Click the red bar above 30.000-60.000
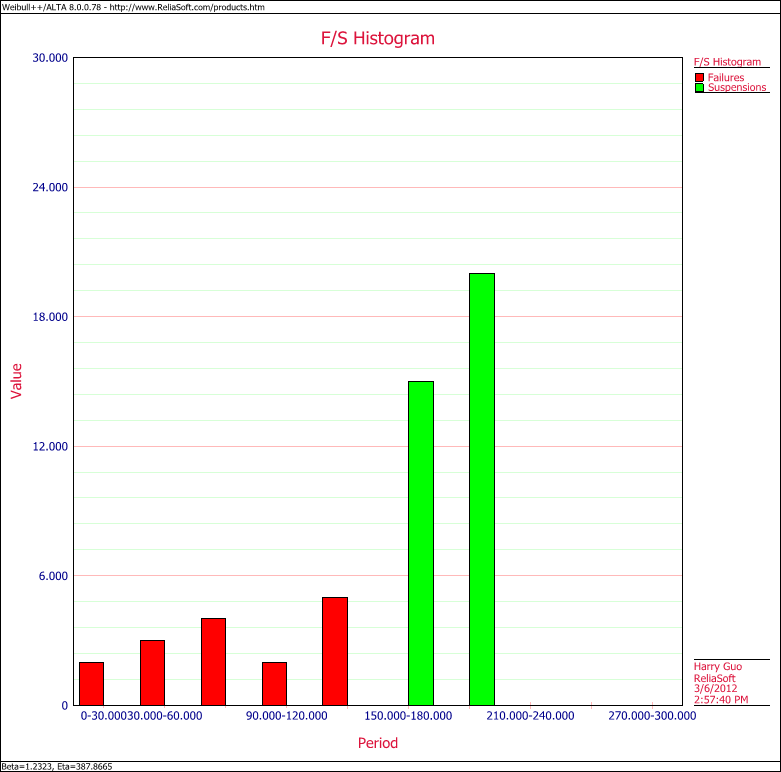This screenshot has width=781, height=772. (152, 672)
